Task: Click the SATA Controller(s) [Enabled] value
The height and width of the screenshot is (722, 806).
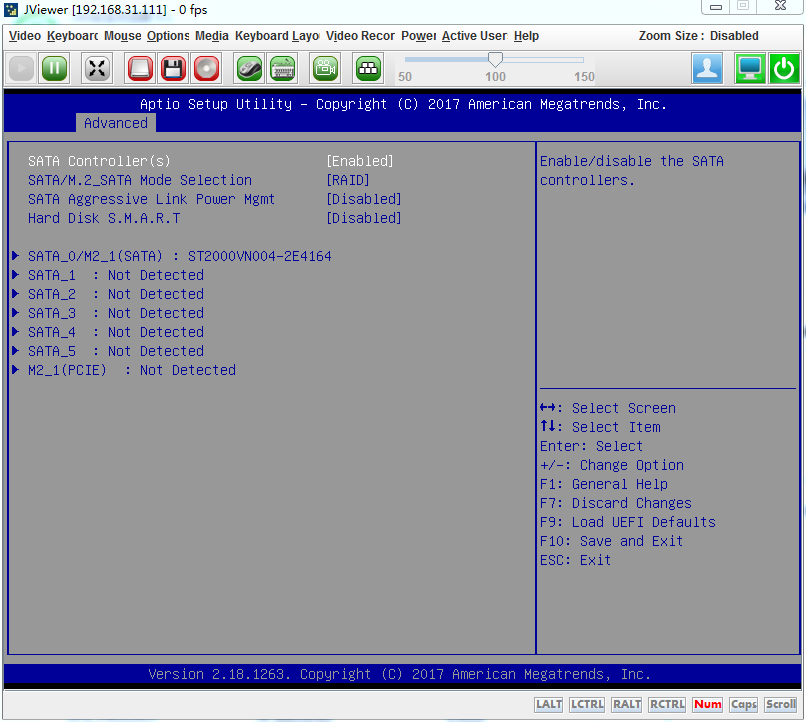Action: coord(360,161)
